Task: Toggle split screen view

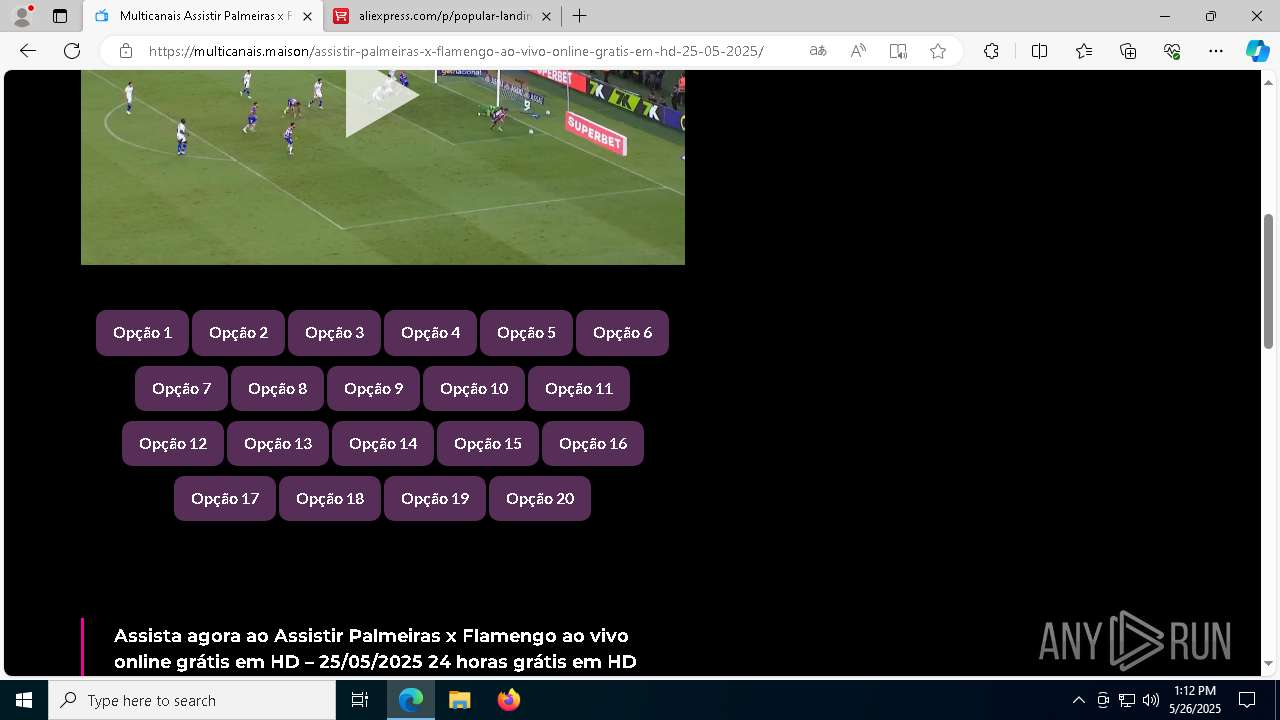Action: coord(1039,51)
